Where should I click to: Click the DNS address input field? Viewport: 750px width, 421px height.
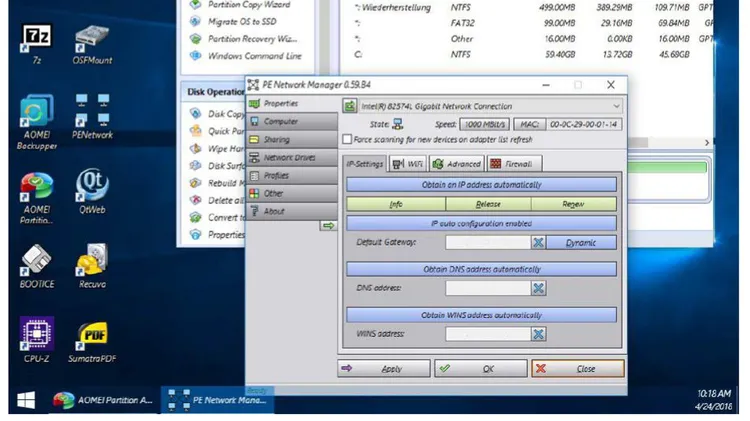(x=488, y=288)
